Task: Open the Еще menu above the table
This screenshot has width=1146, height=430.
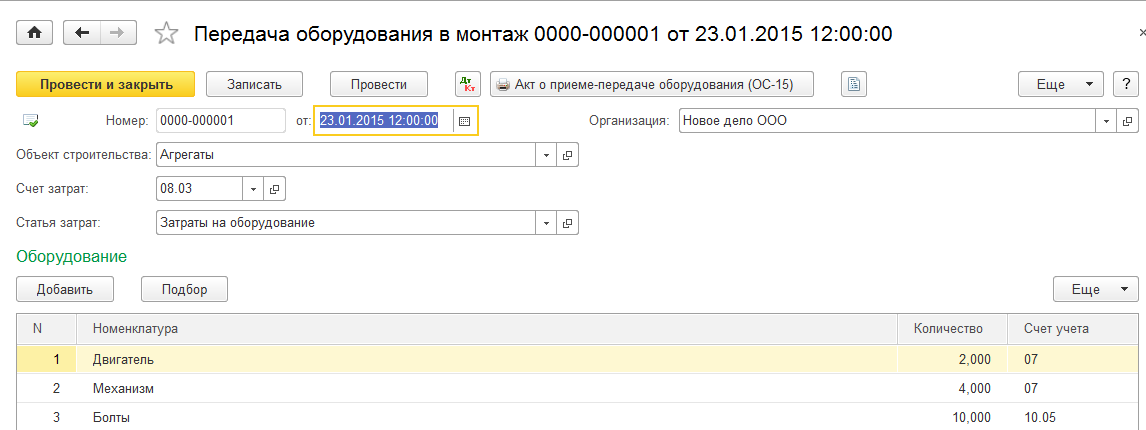Action: coord(1095,289)
